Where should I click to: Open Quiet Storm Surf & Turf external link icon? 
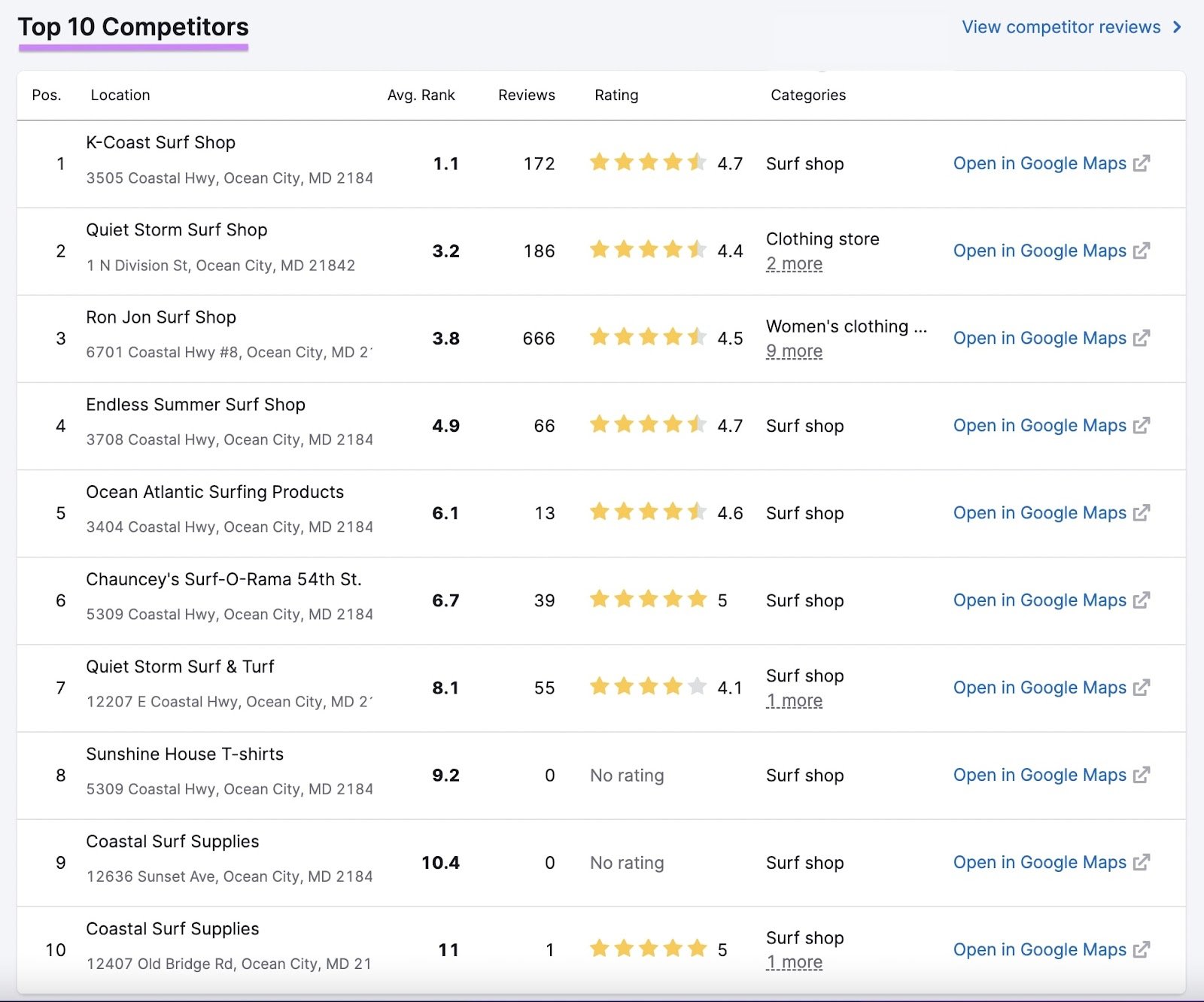coord(1142,687)
